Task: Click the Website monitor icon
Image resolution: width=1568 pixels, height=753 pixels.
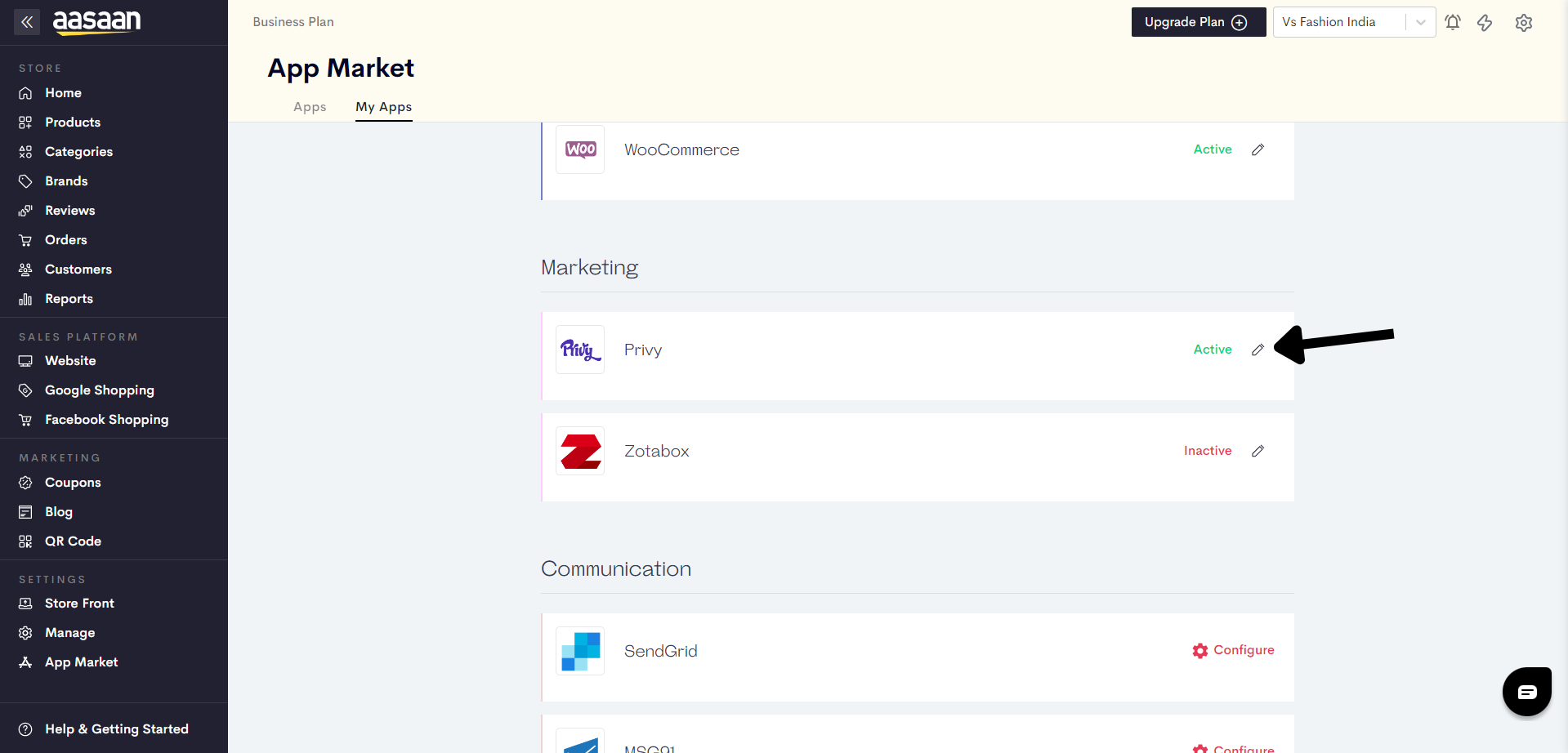Action: pos(25,361)
